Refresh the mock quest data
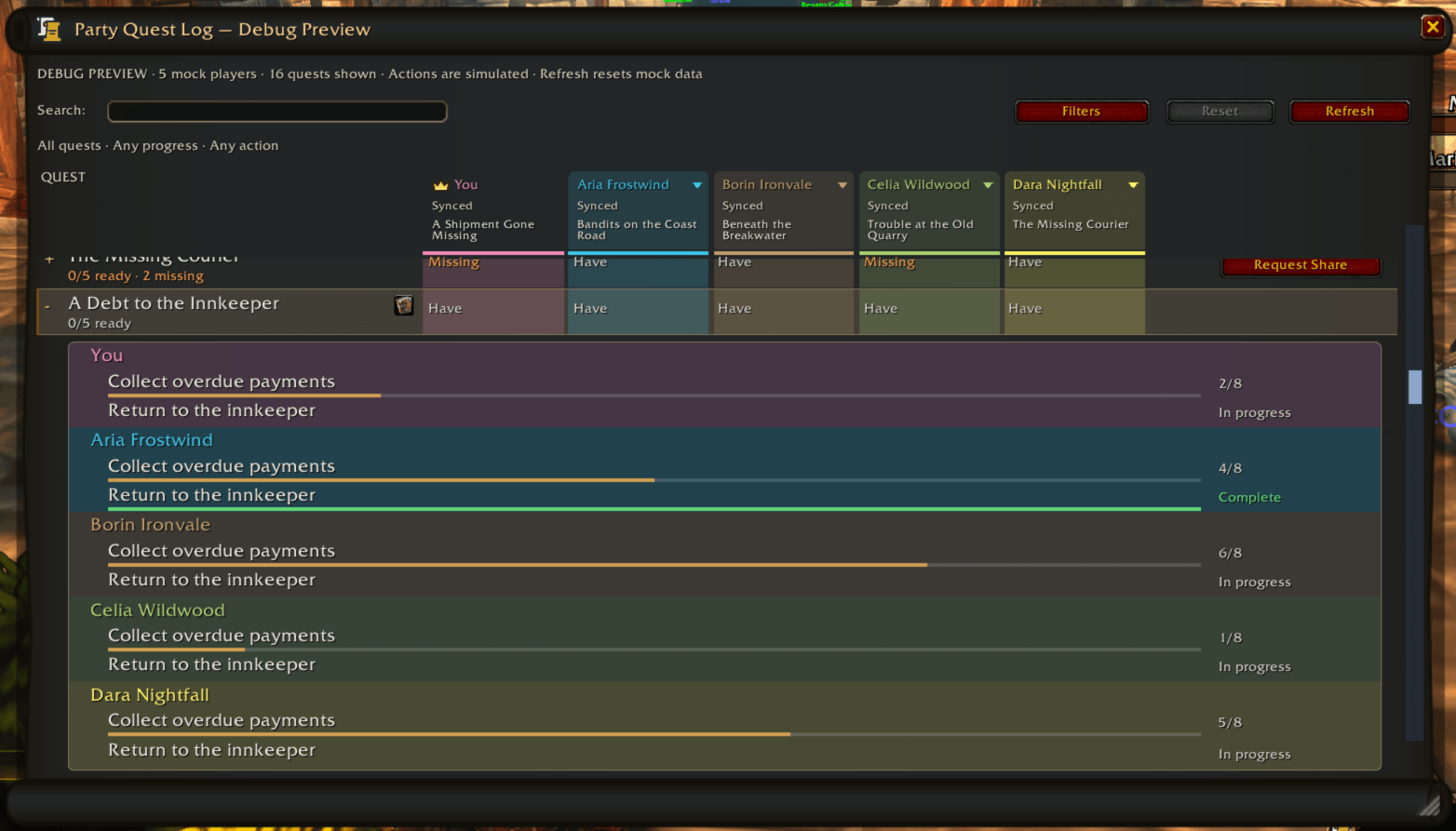 tap(1350, 112)
